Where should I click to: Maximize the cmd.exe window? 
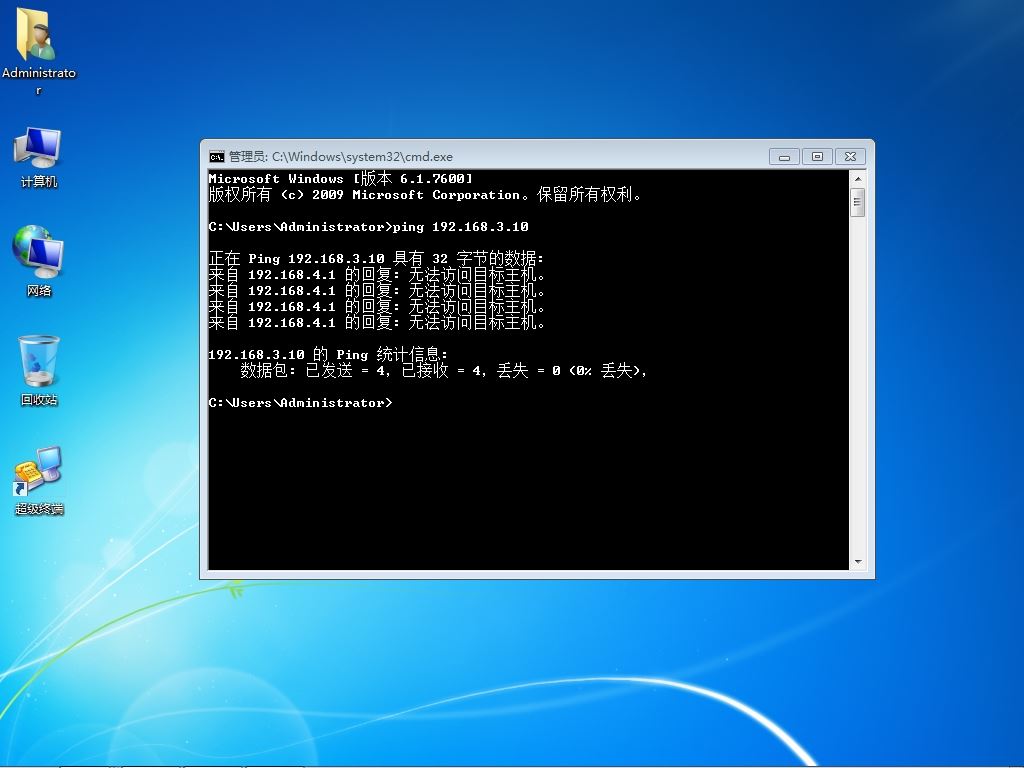tap(817, 157)
